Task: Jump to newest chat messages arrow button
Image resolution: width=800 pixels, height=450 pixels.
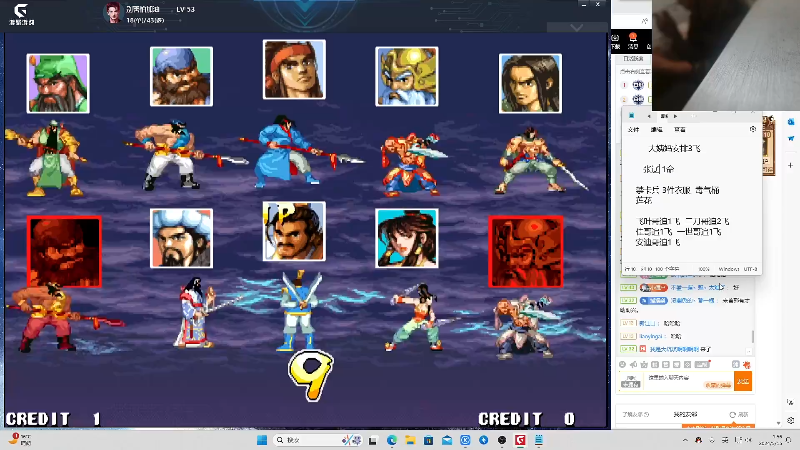Action: 748,351
